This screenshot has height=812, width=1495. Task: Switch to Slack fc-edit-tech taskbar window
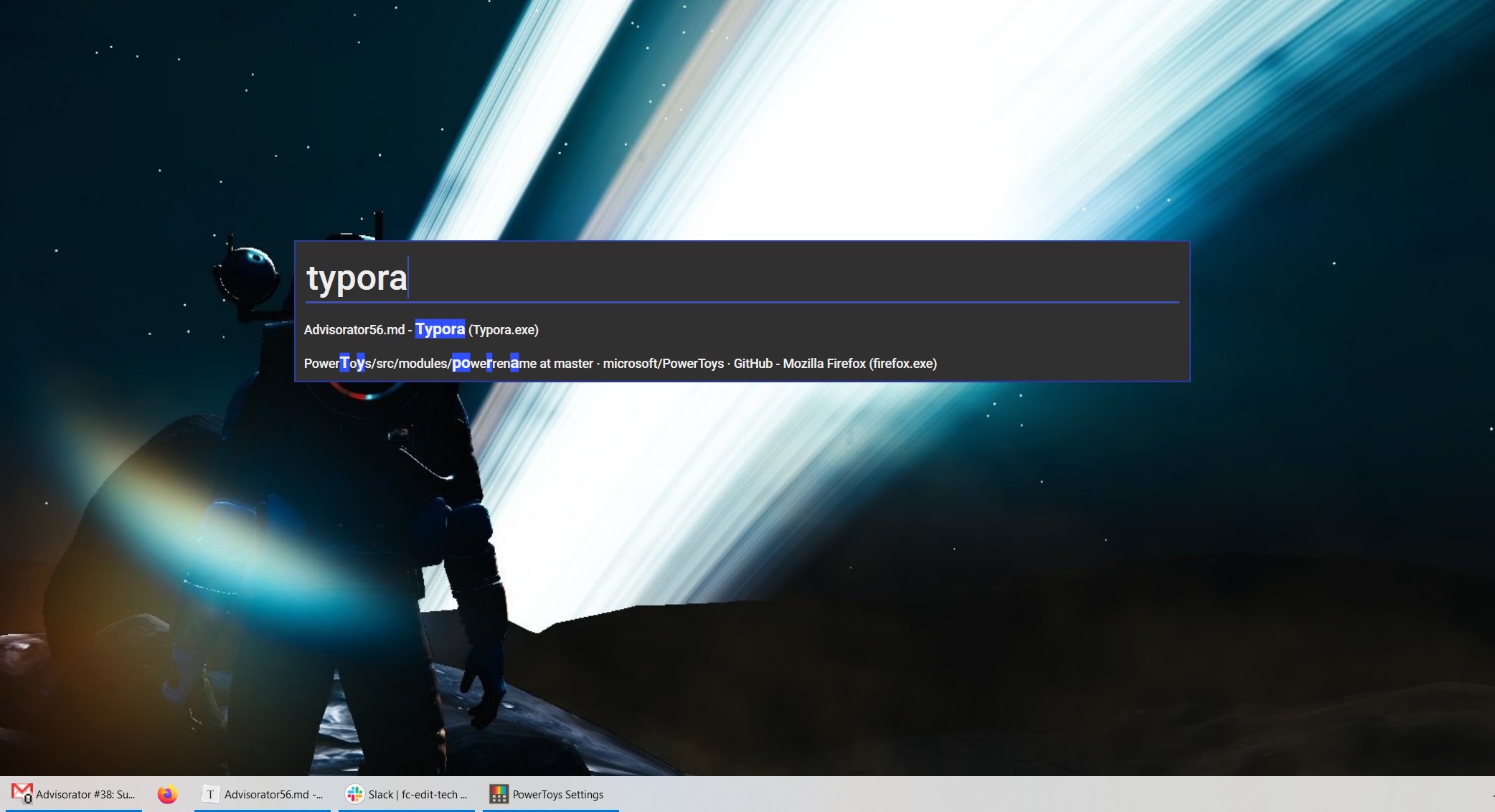tap(407, 794)
